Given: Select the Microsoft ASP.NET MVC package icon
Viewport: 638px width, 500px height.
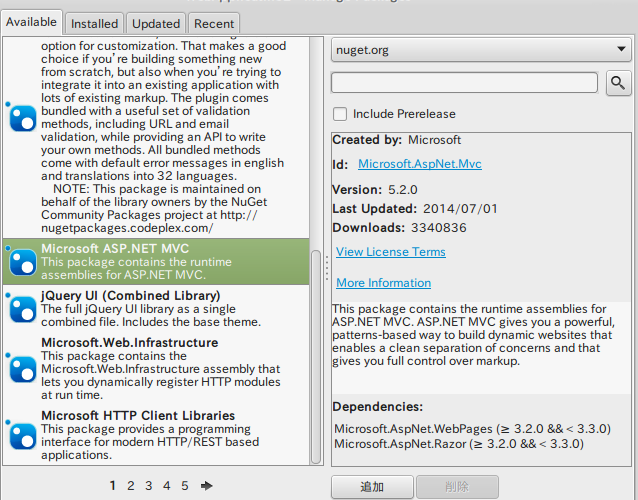Looking at the screenshot, I should pos(23,262).
